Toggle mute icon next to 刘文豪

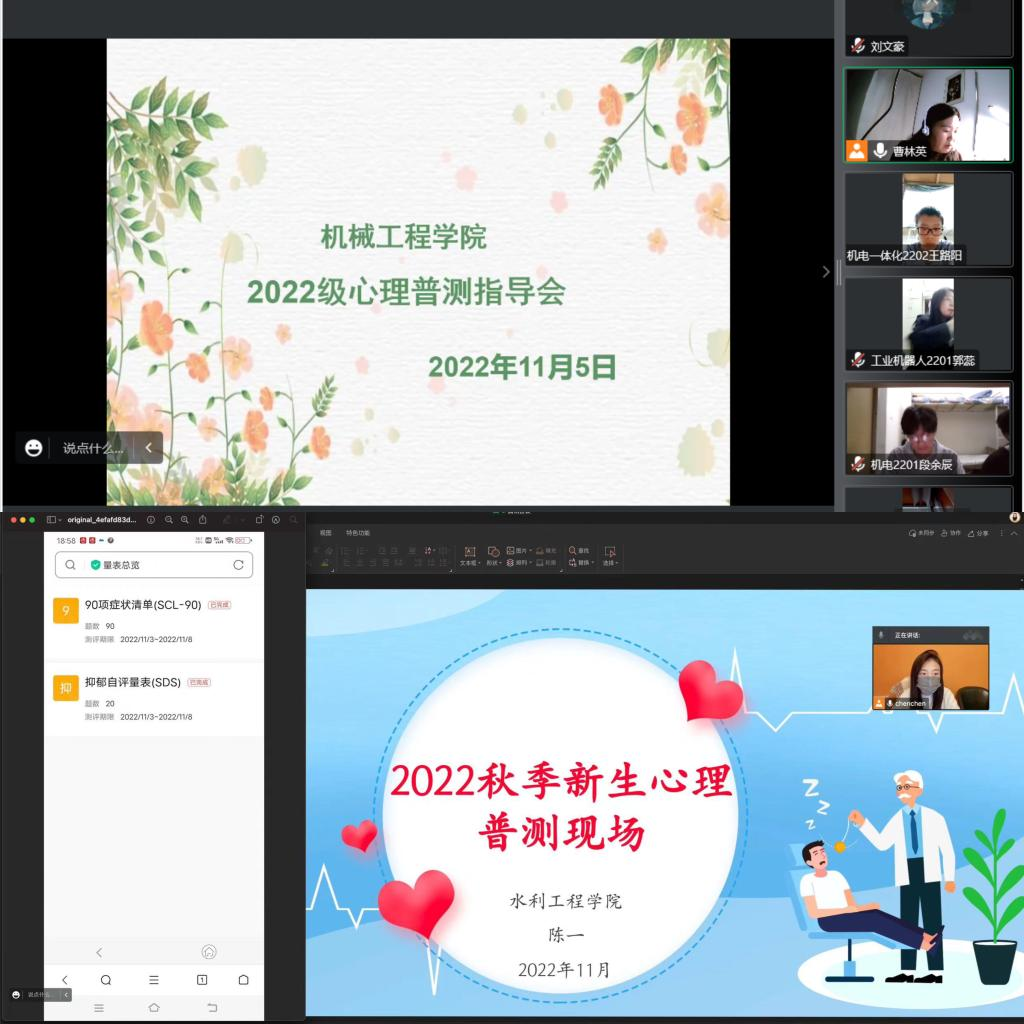[858, 46]
